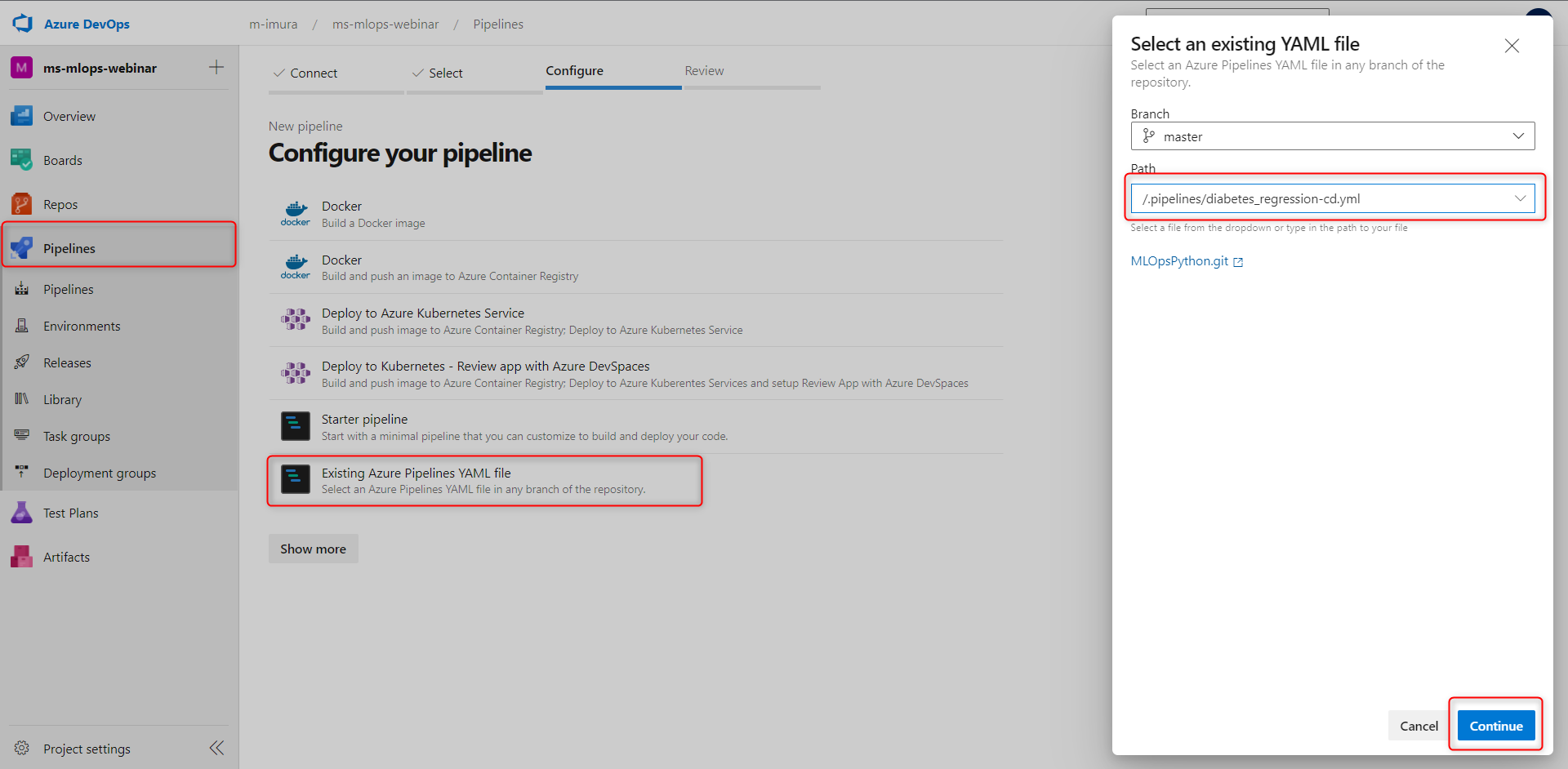Click the plus icon next to ms-mlops-webinar
The image size is (1568, 769).
[x=216, y=67]
